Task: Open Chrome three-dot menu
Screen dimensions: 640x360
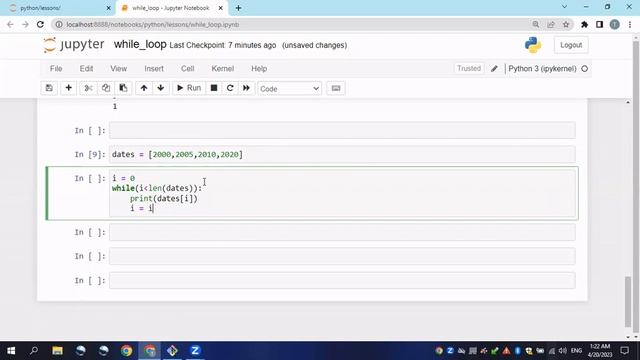Action: pyautogui.click(x=630, y=24)
